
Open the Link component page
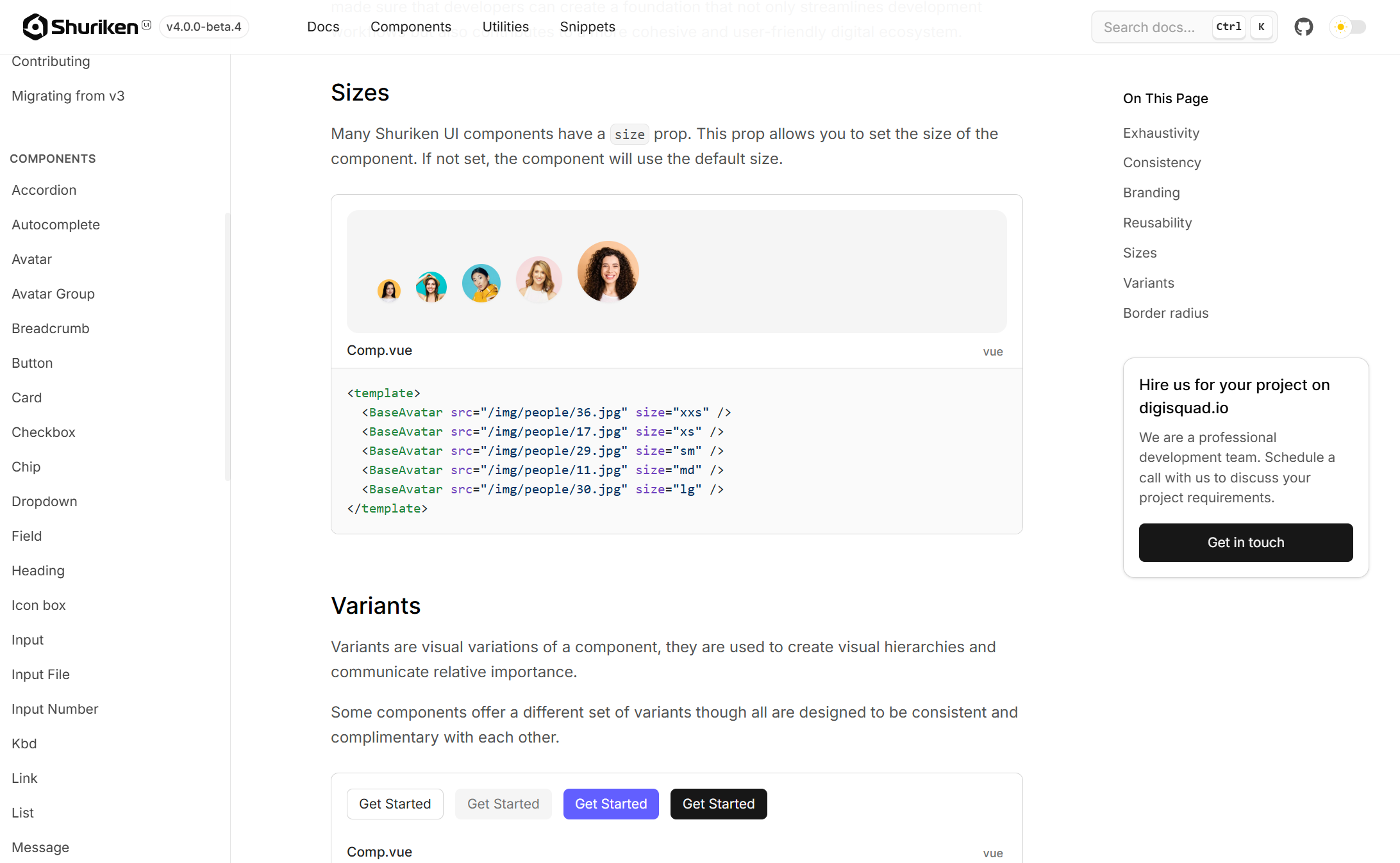tap(24, 778)
